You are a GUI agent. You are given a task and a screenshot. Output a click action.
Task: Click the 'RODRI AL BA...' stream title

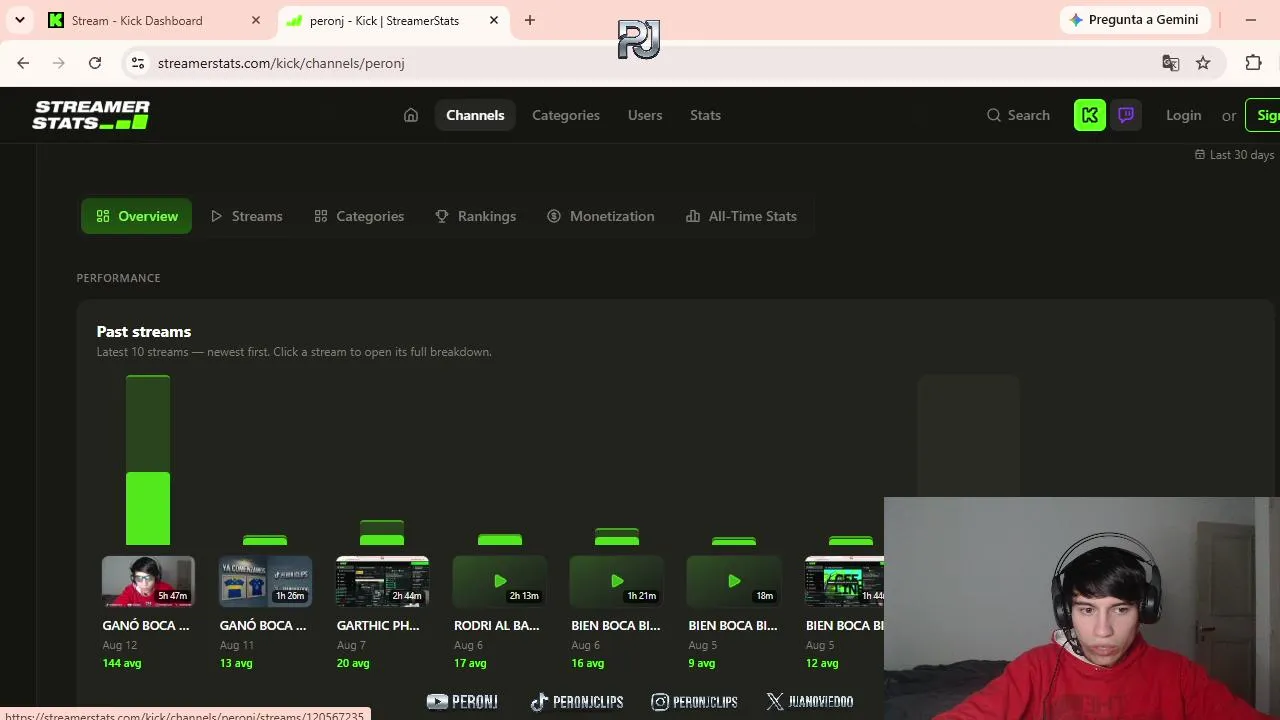(x=496, y=625)
